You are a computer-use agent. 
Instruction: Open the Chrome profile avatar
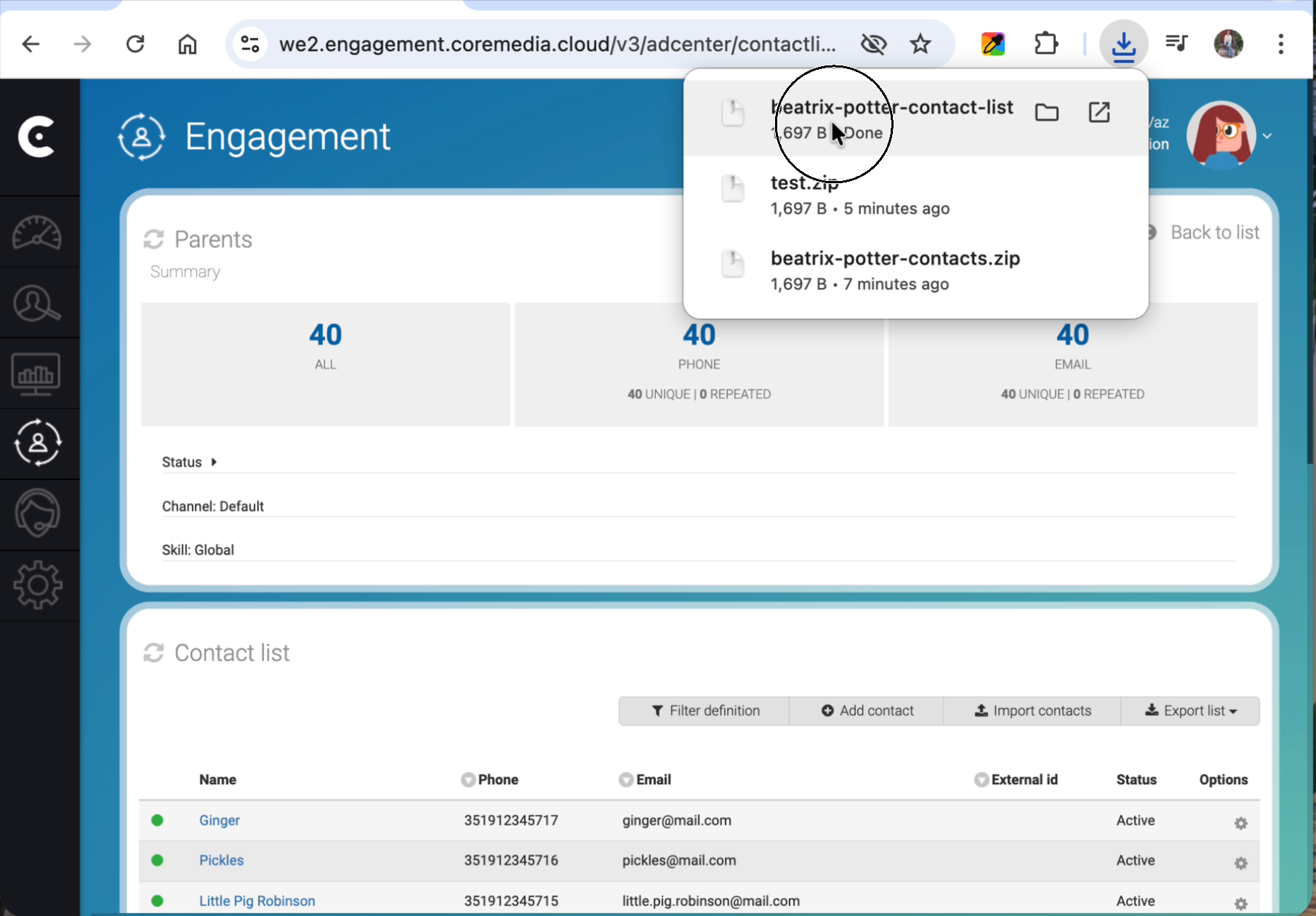tap(1229, 44)
